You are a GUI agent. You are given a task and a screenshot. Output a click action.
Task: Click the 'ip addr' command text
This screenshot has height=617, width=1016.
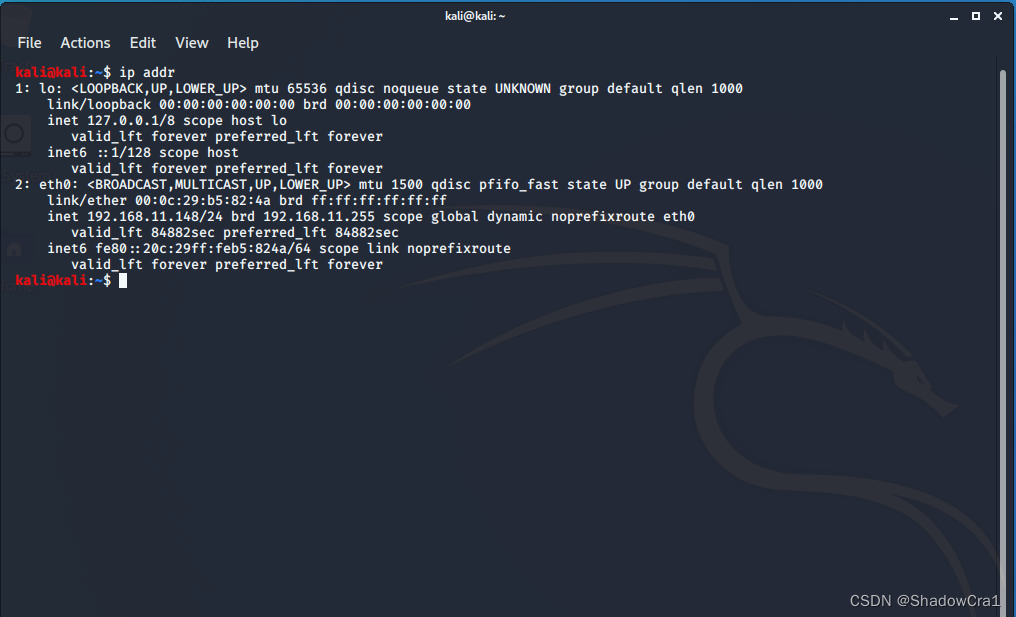(x=147, y=72)
